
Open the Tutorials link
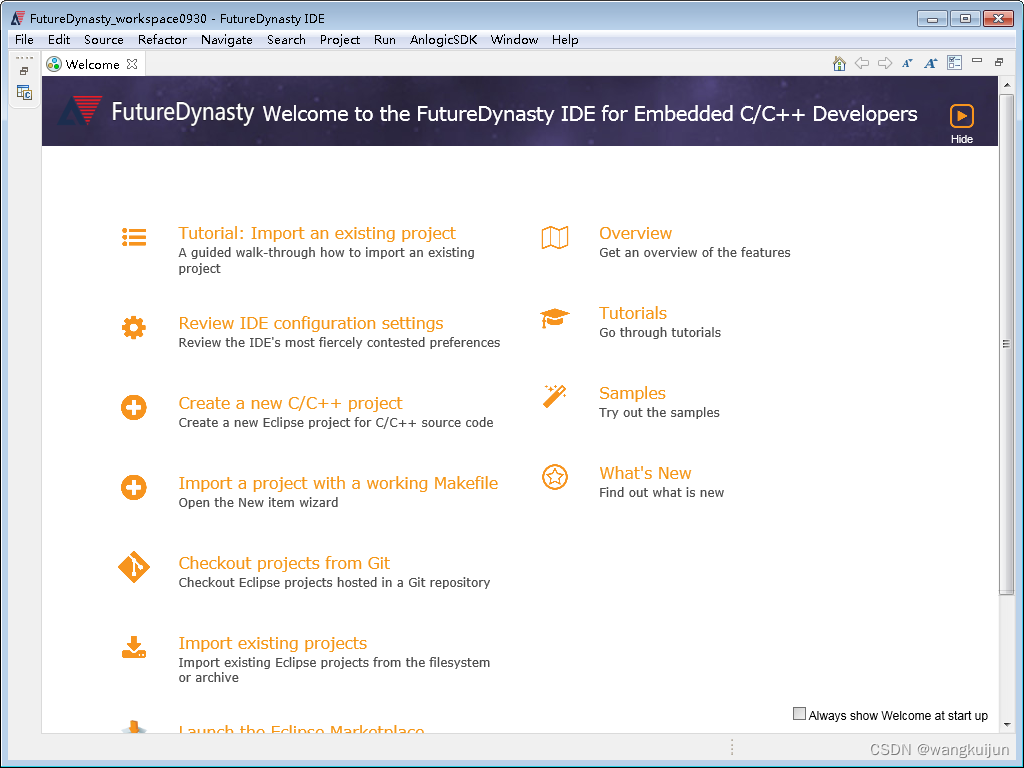pos(633,313)
